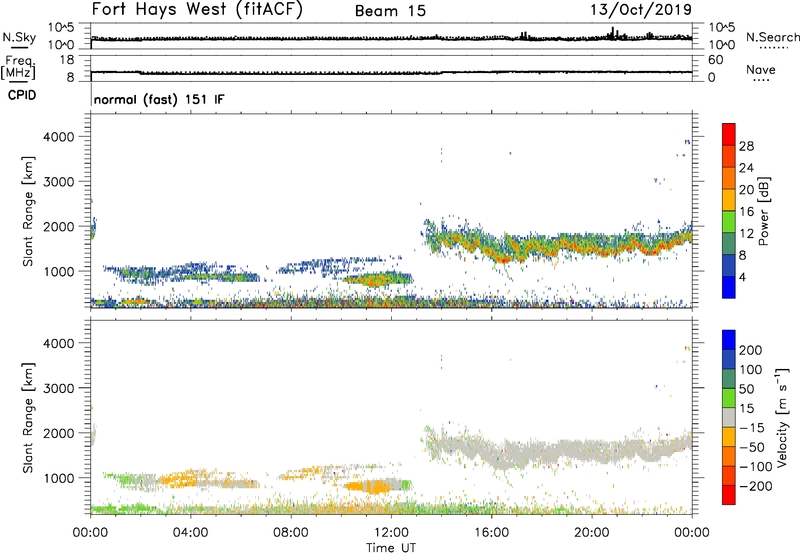
Task: Click the 'Nave' legend label
Action: [761, 70]
